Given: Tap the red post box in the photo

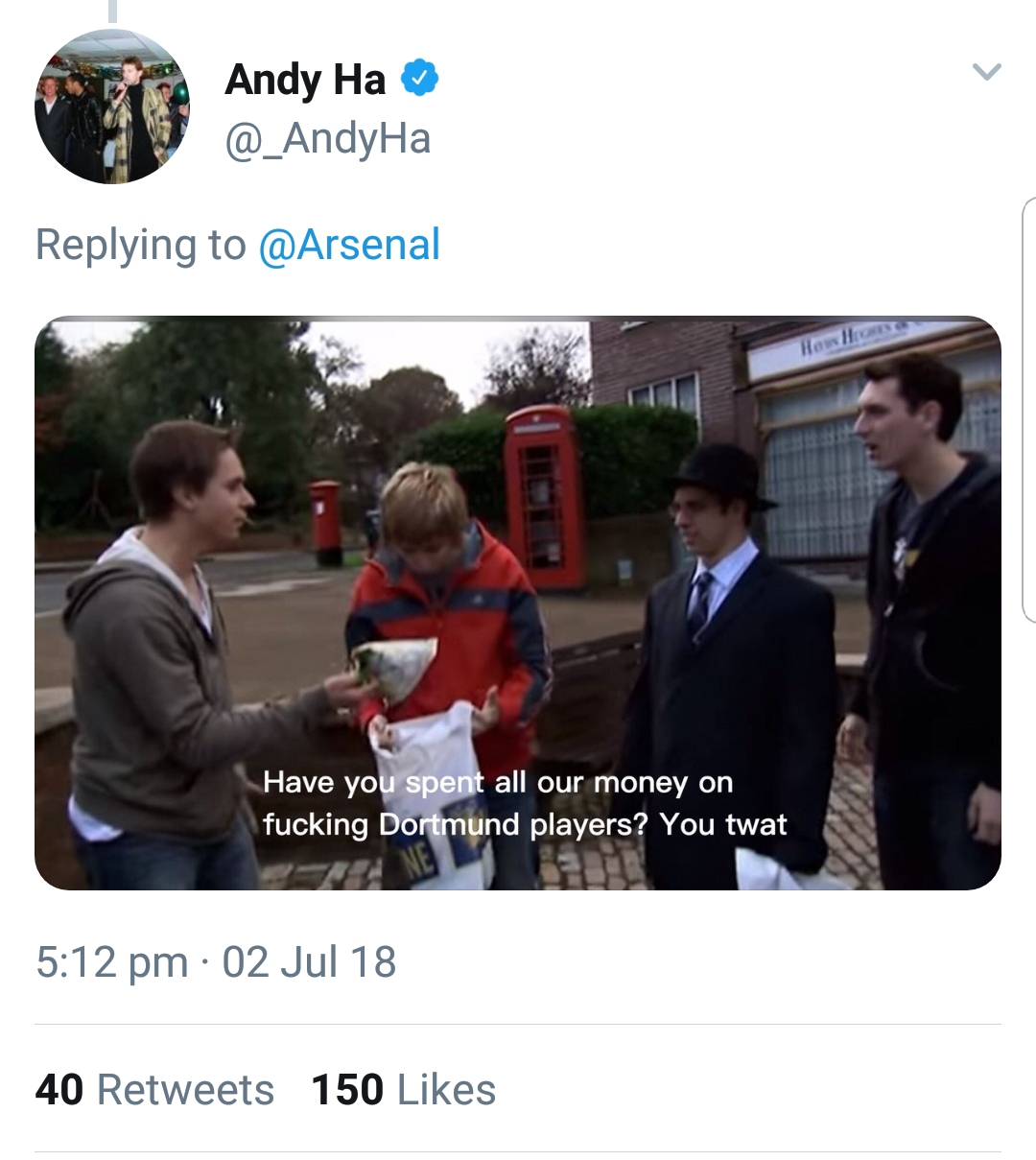Looking at the screenshot, I should 326,523.
